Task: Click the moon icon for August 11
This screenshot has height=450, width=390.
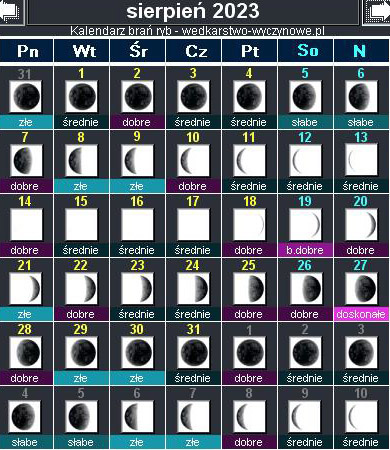Action: click(x=250, y=160)
